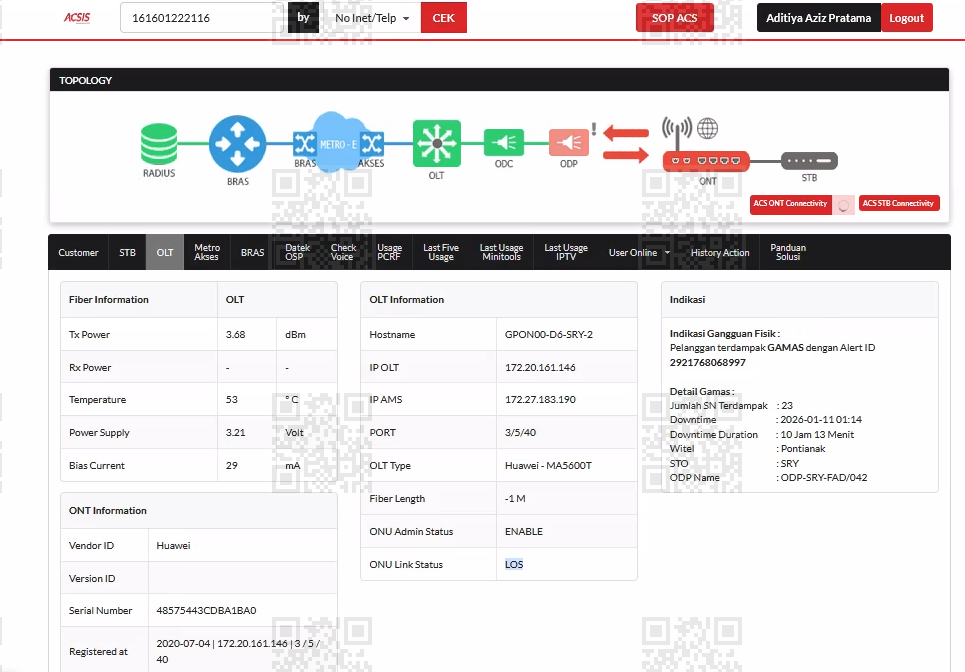Image resolution: width=965 pixels, height=672 pixels.
Task: Open the Datek OSP tab
Action: click(297, 252)
